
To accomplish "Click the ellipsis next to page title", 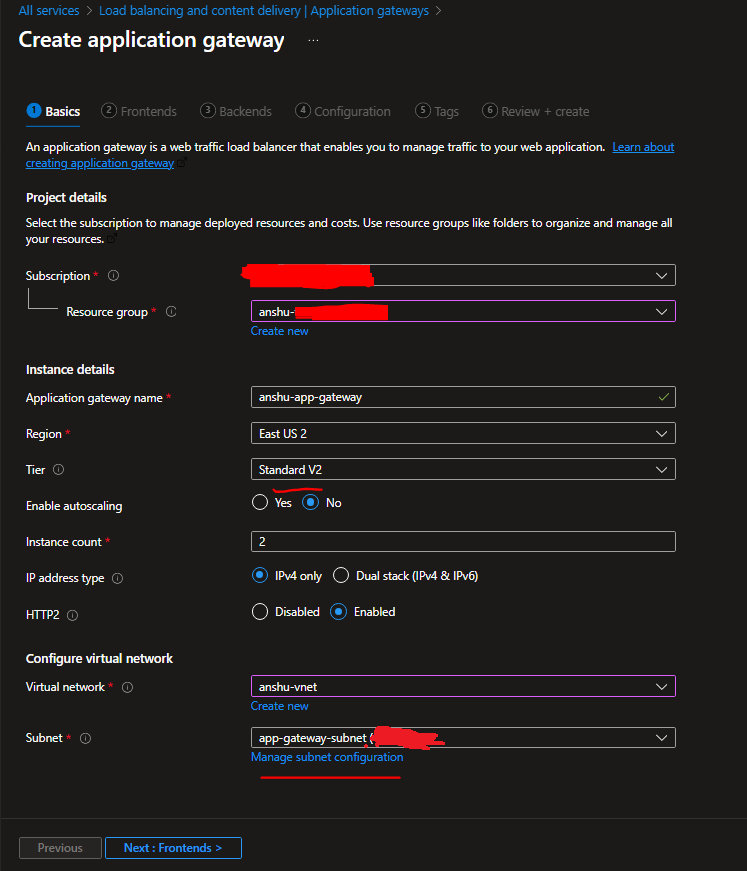I will (x=312, y=39).
